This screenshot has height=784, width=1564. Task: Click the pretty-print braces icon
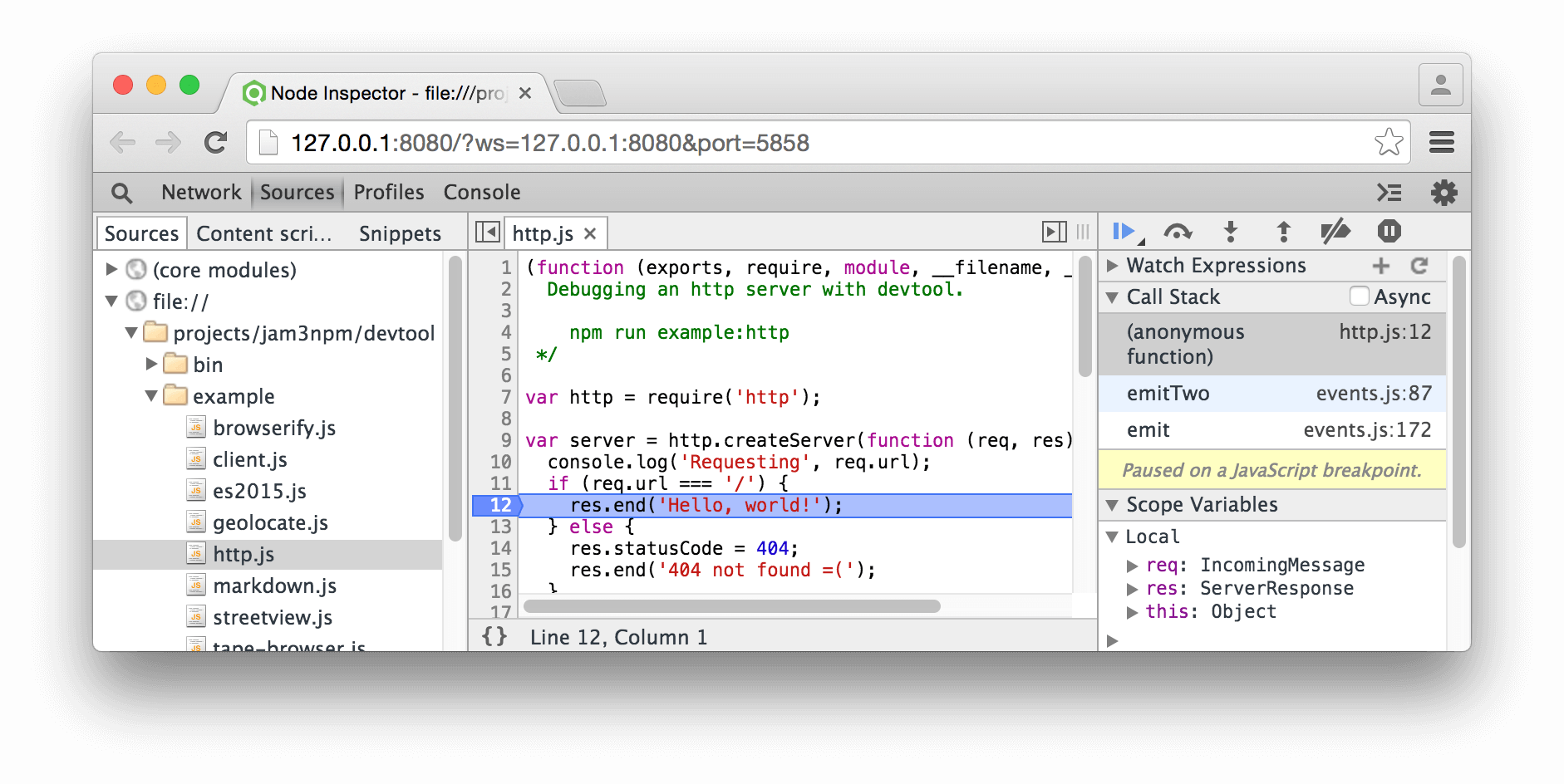(494, 636)
